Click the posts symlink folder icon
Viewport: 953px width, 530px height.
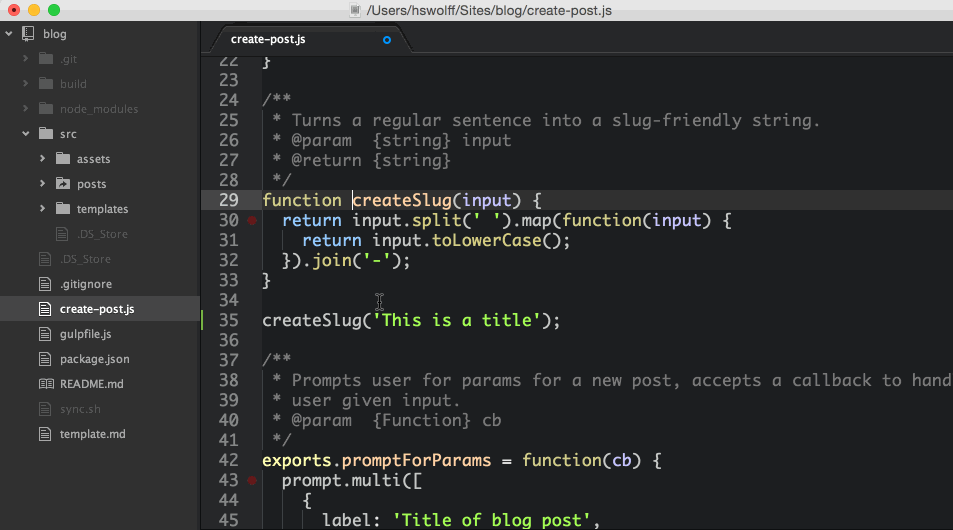coord(62,184)
